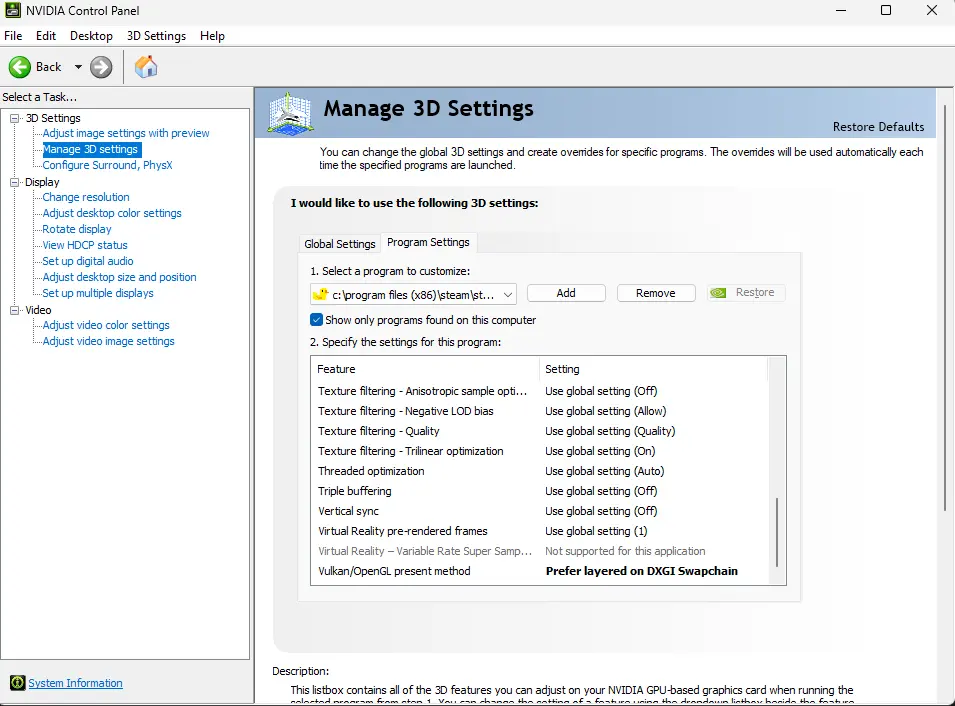The width and height of the screenshot is (955, 706).
Task: Click Use global setting (Quality) value
Action: (x=610, y=431)
